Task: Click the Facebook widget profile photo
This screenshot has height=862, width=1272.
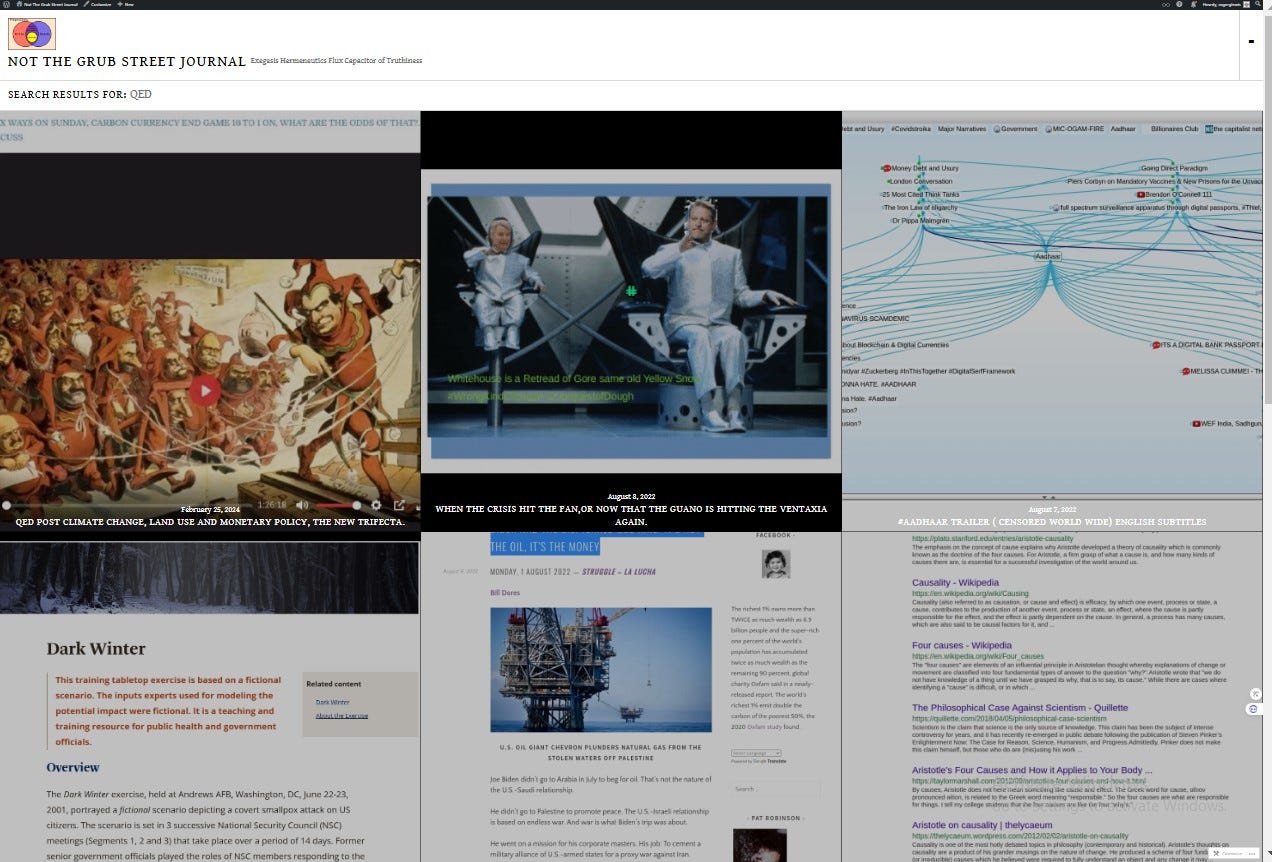Action: tap(775, 564)
